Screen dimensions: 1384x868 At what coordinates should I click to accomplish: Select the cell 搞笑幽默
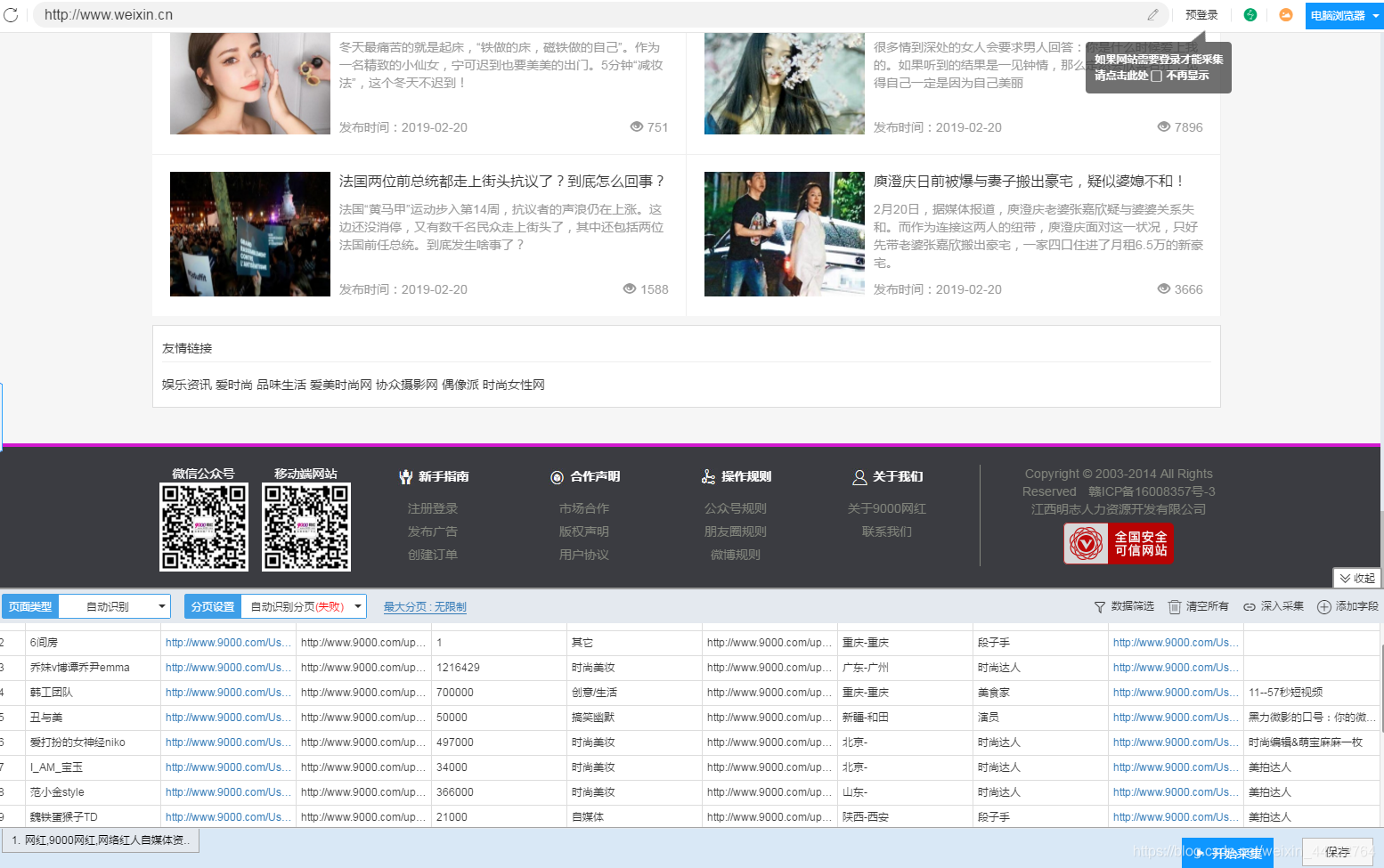click(x=634, y=717)
